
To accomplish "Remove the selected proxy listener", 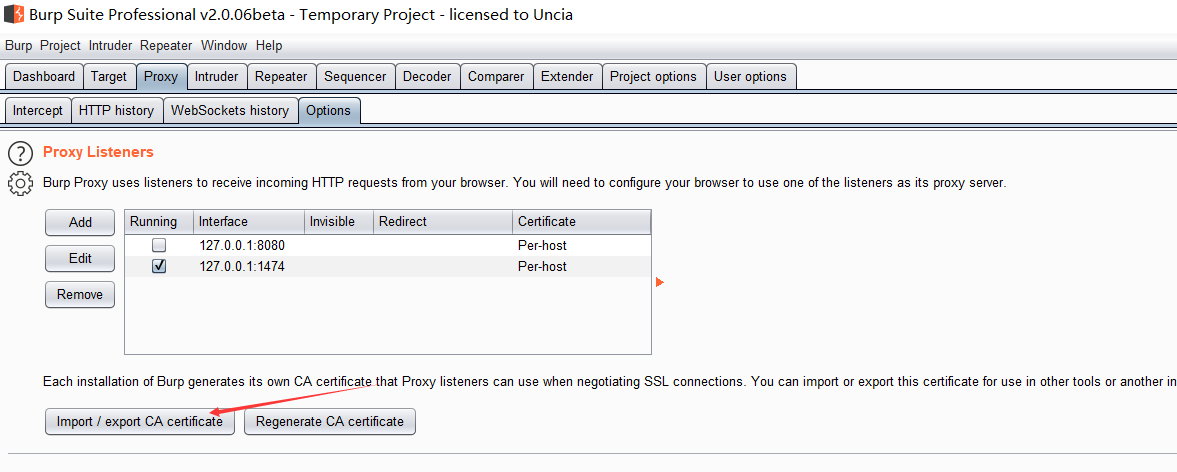I will 80,294.
